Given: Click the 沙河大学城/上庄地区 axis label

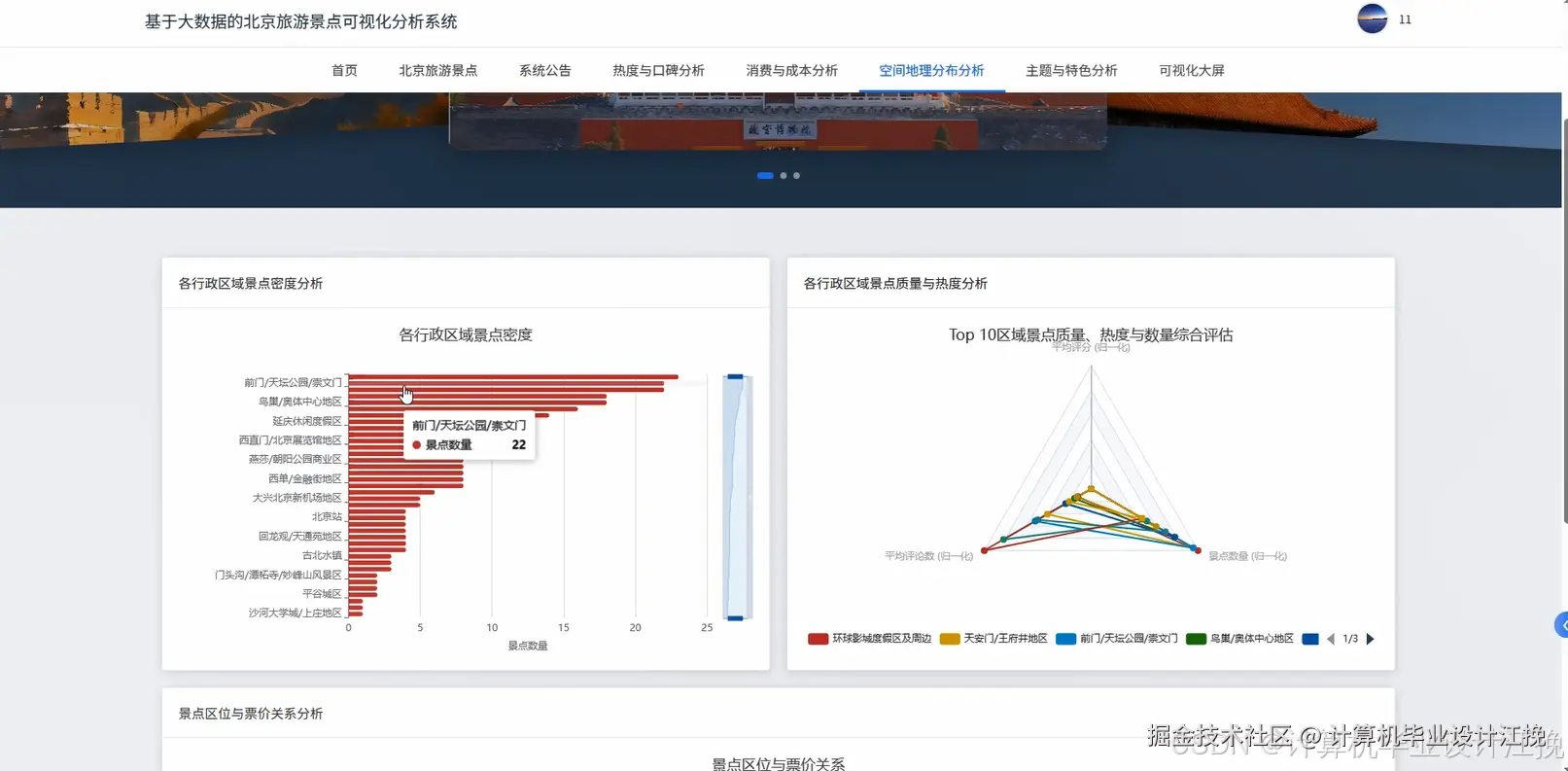Looking at the screenshot, I should coord(295,613).
